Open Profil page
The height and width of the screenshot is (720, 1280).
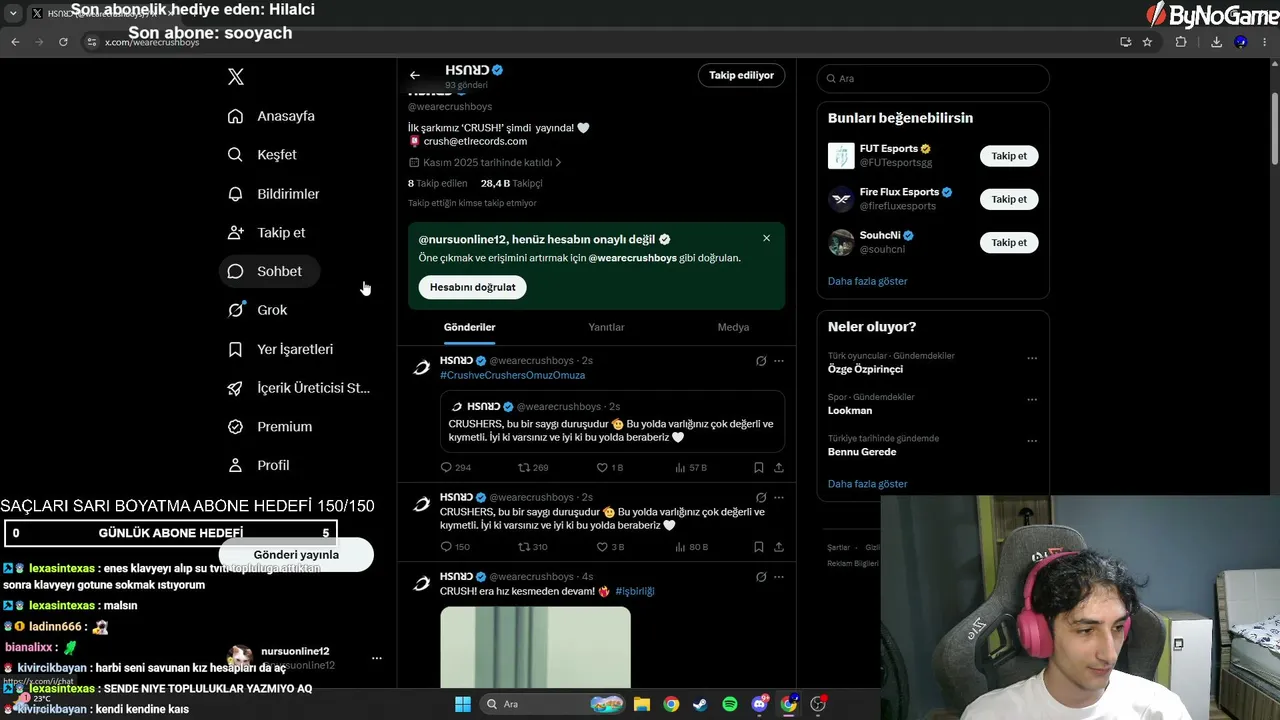tap(259, 466)
